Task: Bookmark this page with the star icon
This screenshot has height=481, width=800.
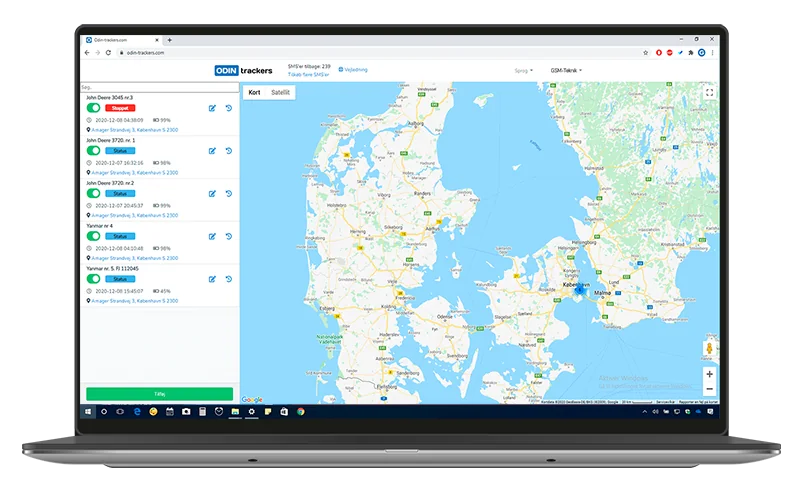Action: 645,53
